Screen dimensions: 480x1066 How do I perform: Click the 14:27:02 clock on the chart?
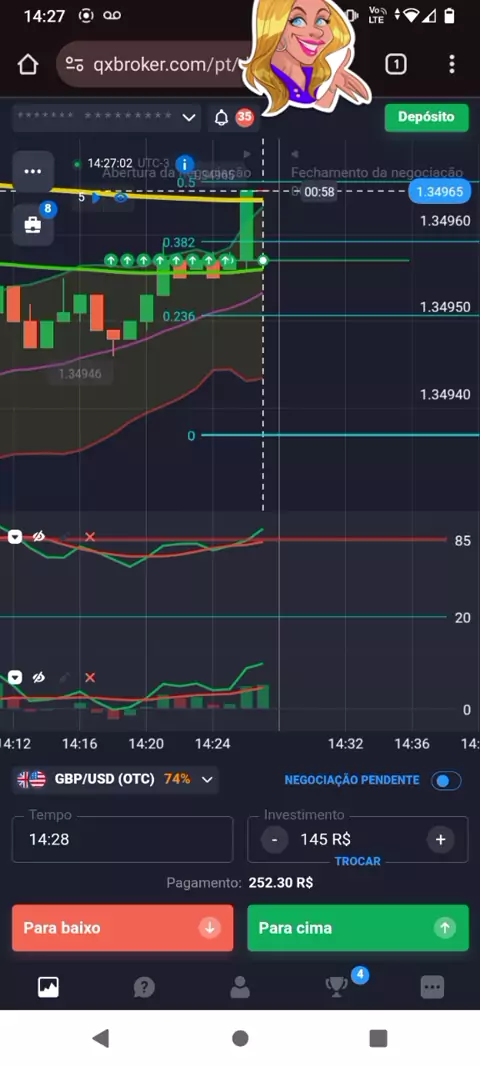(x=110, y=164)
